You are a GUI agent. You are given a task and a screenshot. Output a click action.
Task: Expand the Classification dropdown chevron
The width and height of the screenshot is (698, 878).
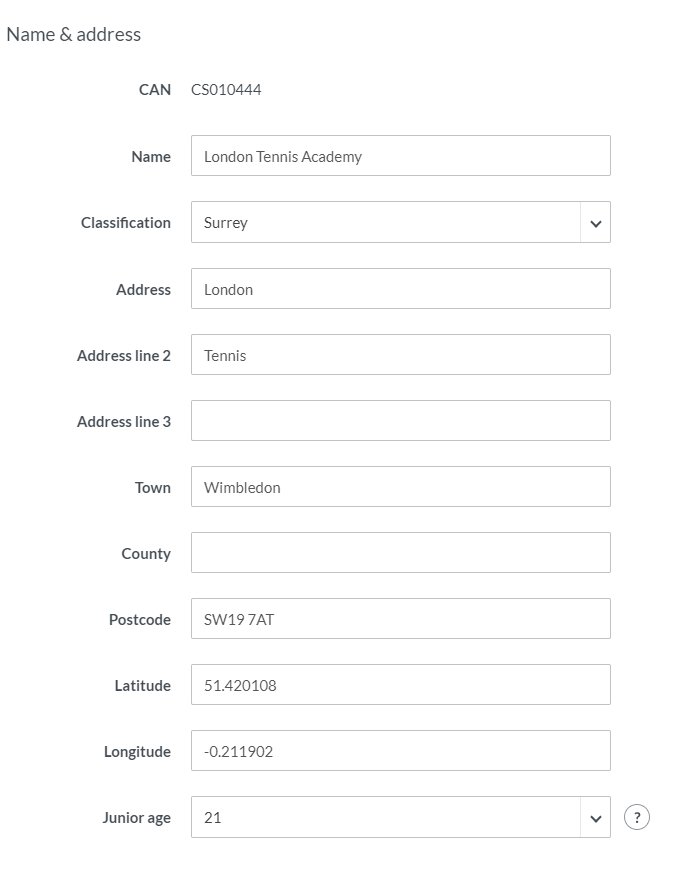tap(595, 223)
